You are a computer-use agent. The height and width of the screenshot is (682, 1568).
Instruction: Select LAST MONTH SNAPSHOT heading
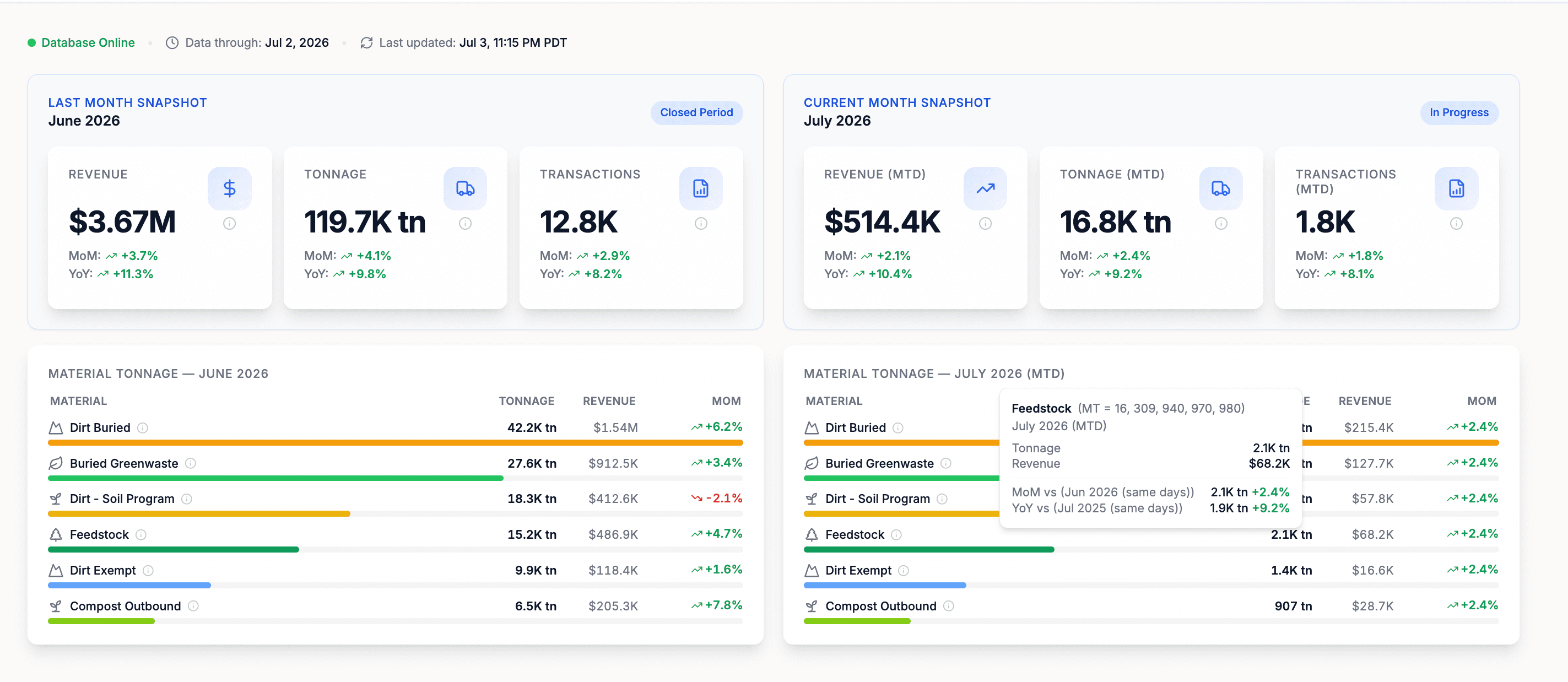point(128,103)
